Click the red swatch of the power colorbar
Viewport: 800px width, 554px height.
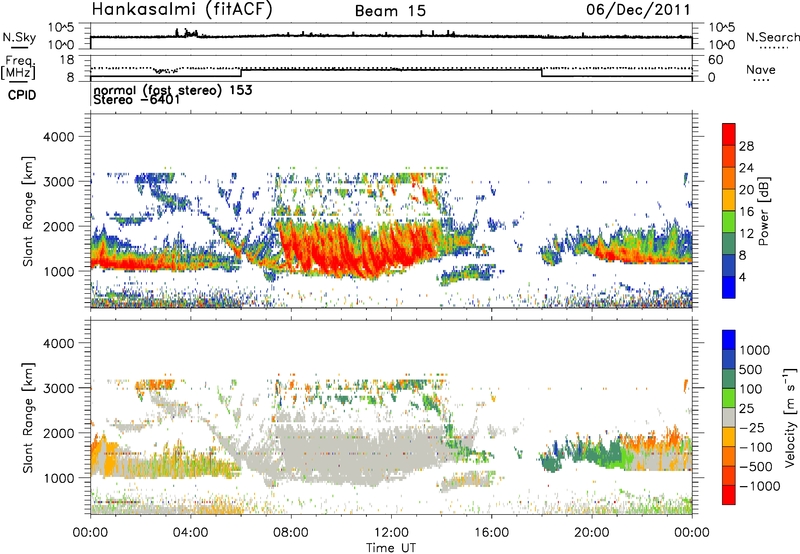point(729,134)
